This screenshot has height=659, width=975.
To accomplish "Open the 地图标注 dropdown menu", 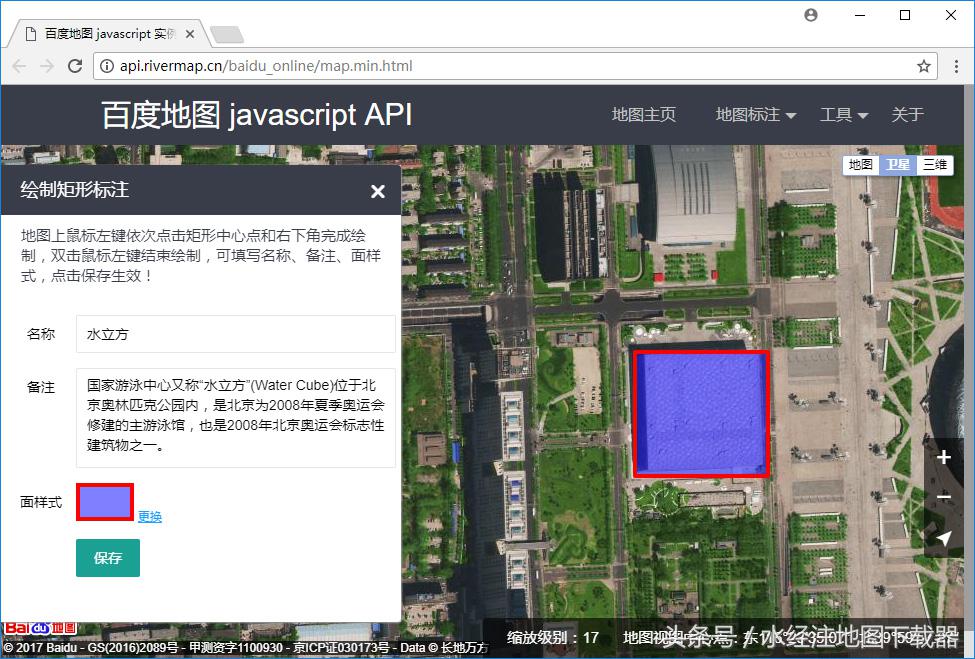I will (x=748, y=114).
